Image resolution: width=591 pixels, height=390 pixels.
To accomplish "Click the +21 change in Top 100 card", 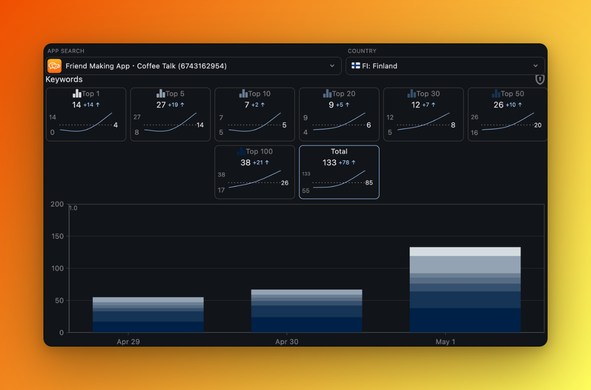I will [x=258, y=163].
